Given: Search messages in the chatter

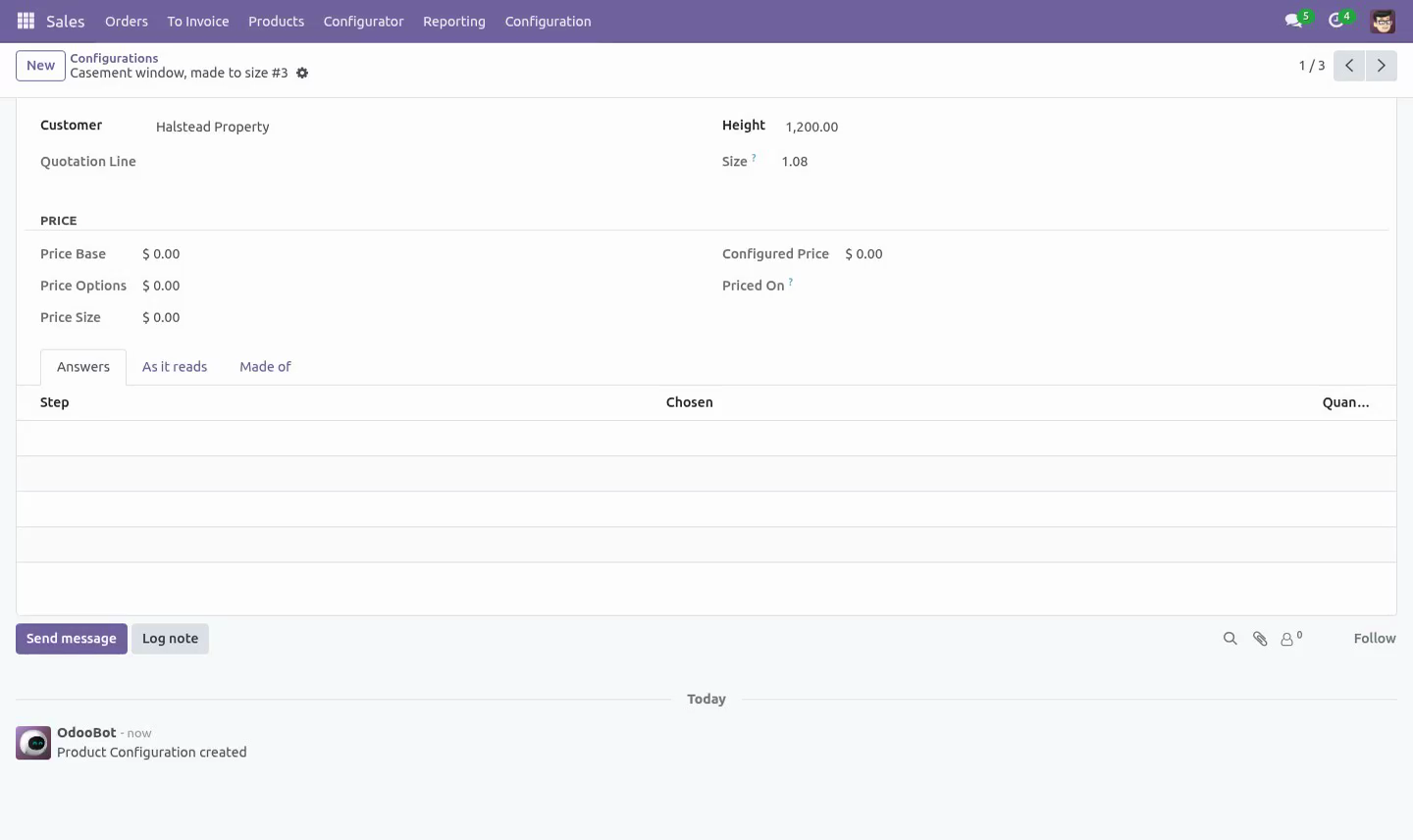Looking at the screenshot, I should 1230,639.
